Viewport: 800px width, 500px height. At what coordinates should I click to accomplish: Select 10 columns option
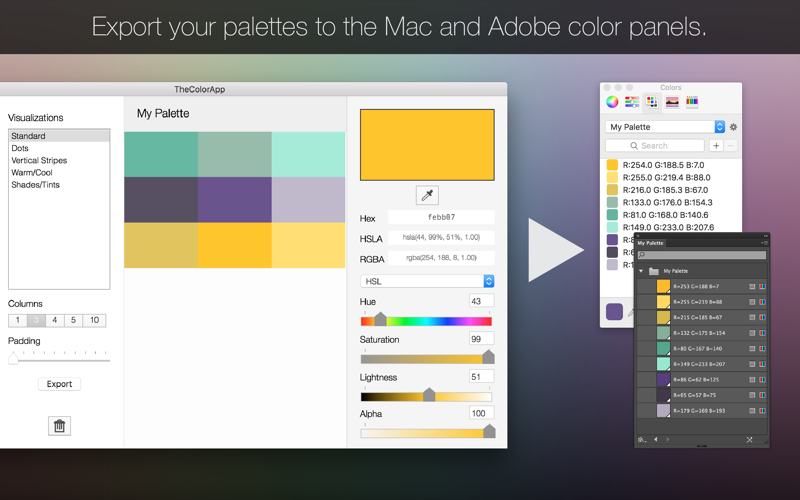click(x=94, y=320)
